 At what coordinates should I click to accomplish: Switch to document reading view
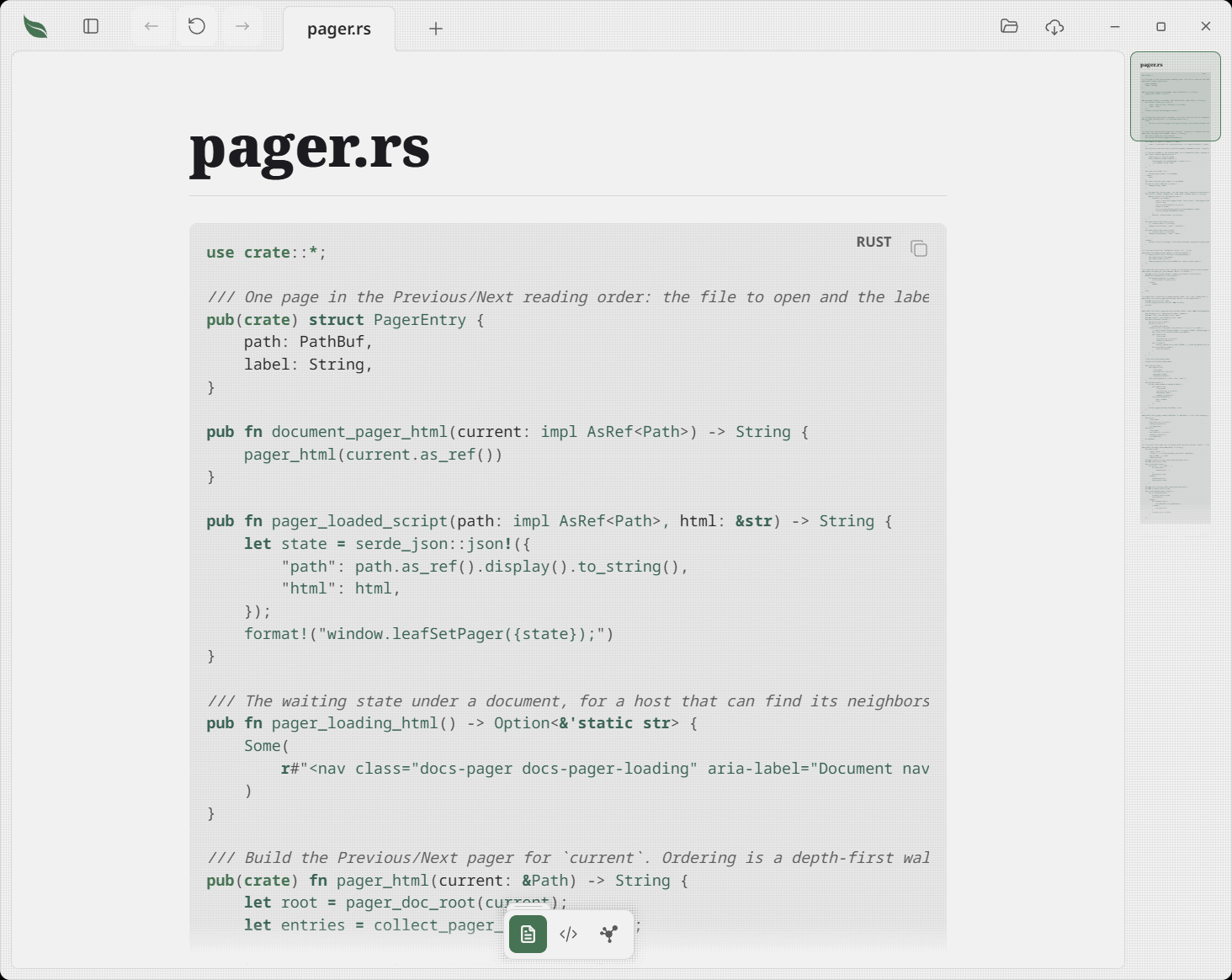point(528,934)
